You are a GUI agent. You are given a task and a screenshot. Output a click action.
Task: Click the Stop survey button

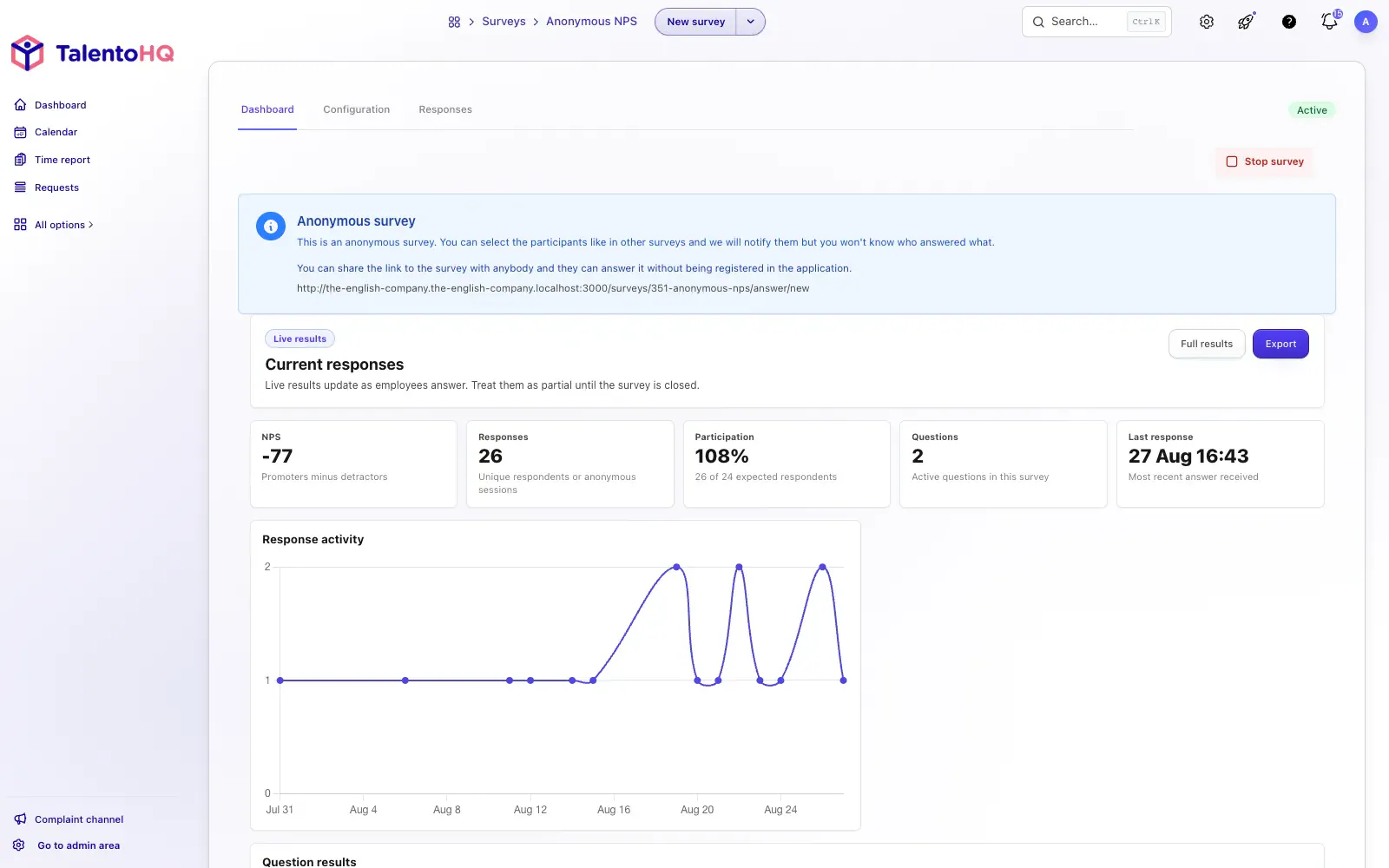point(1264,161)
